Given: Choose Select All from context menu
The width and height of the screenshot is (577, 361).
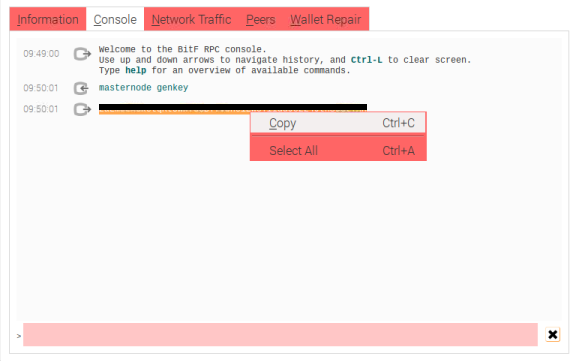Looking at the screenshot, I should [x=338, y=151].
